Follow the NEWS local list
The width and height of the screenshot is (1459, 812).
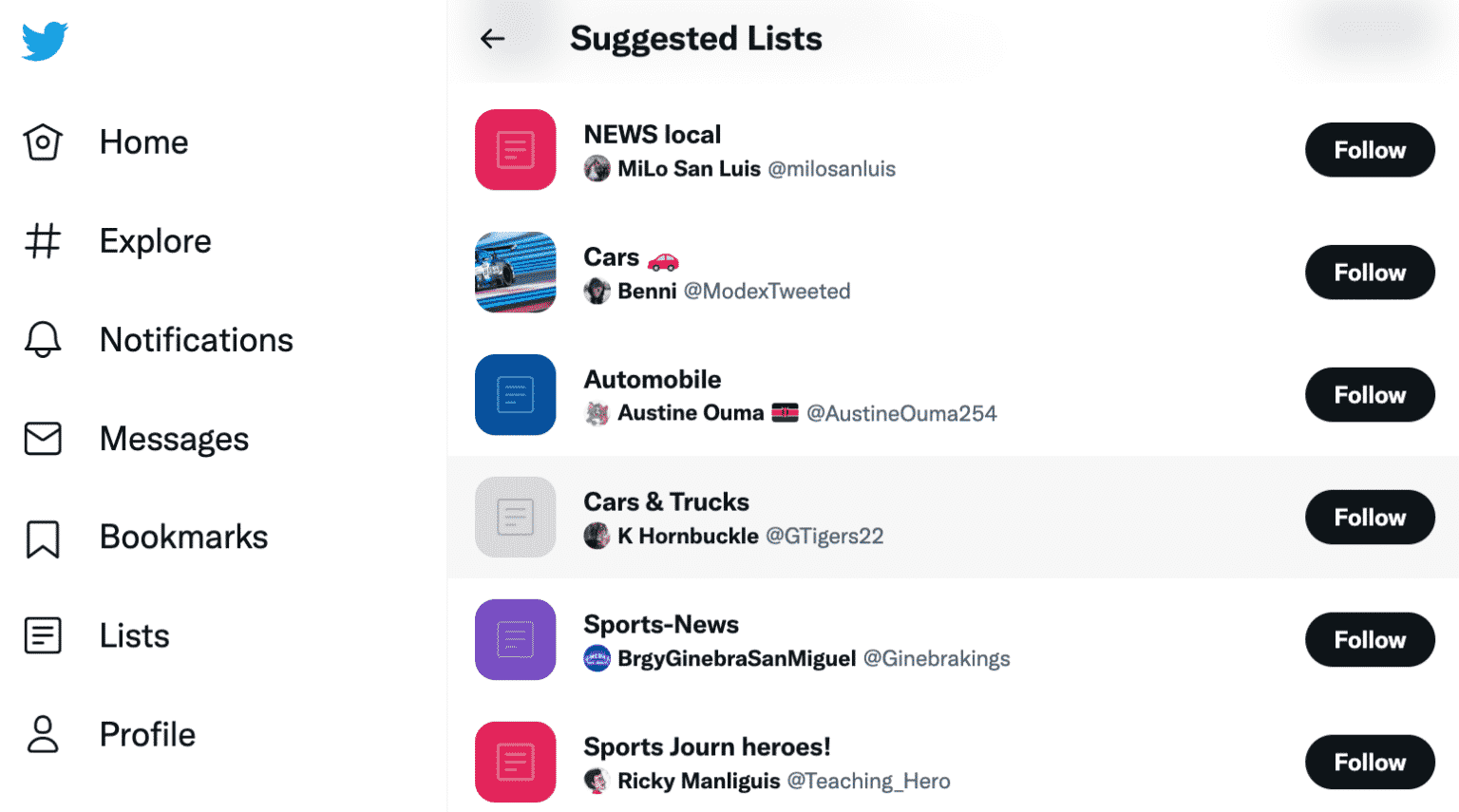(x=1369, y=150)
